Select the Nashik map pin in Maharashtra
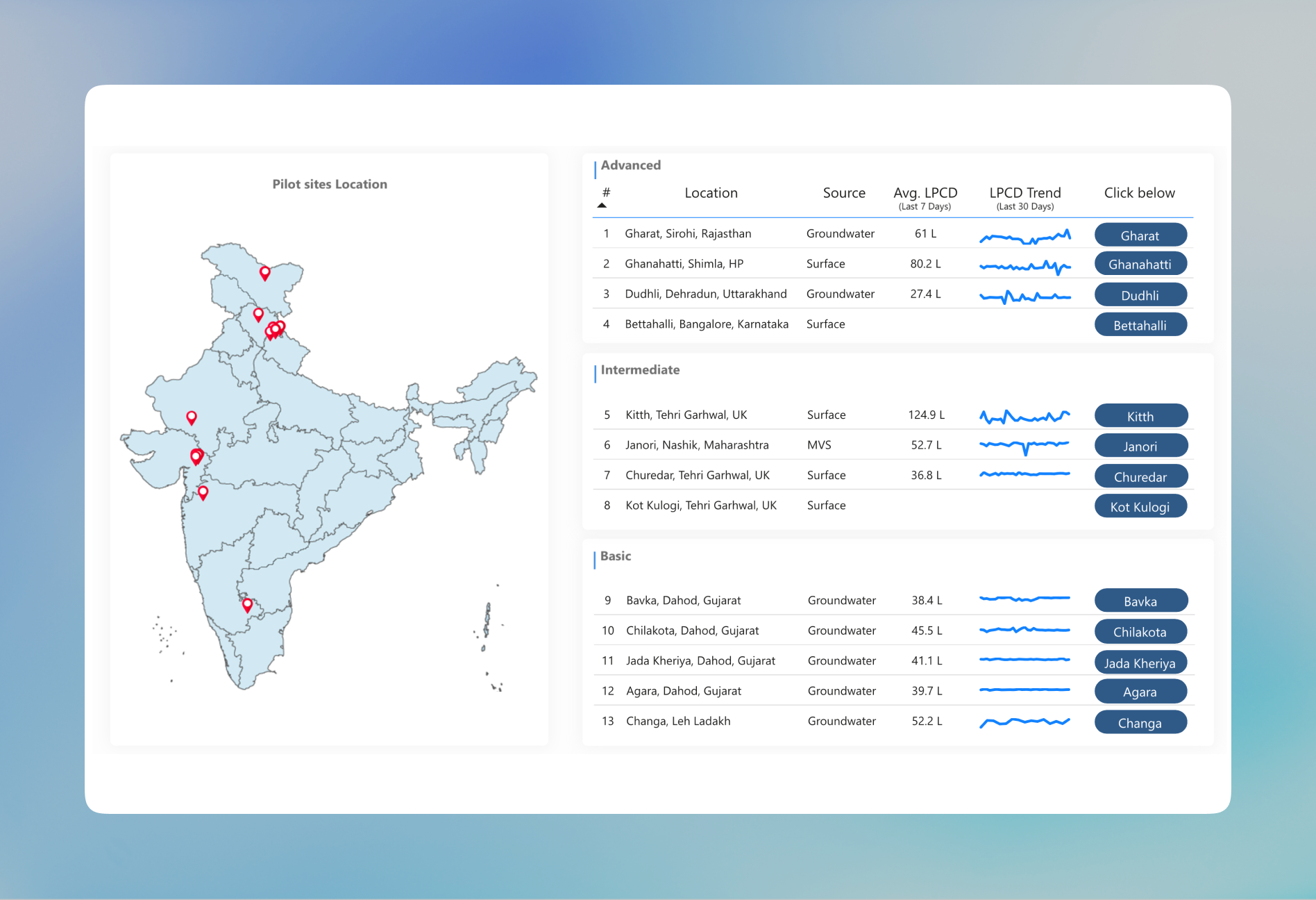Viewport: 1316px width, 900px height. pyautogui.click(x=203, y=492)
